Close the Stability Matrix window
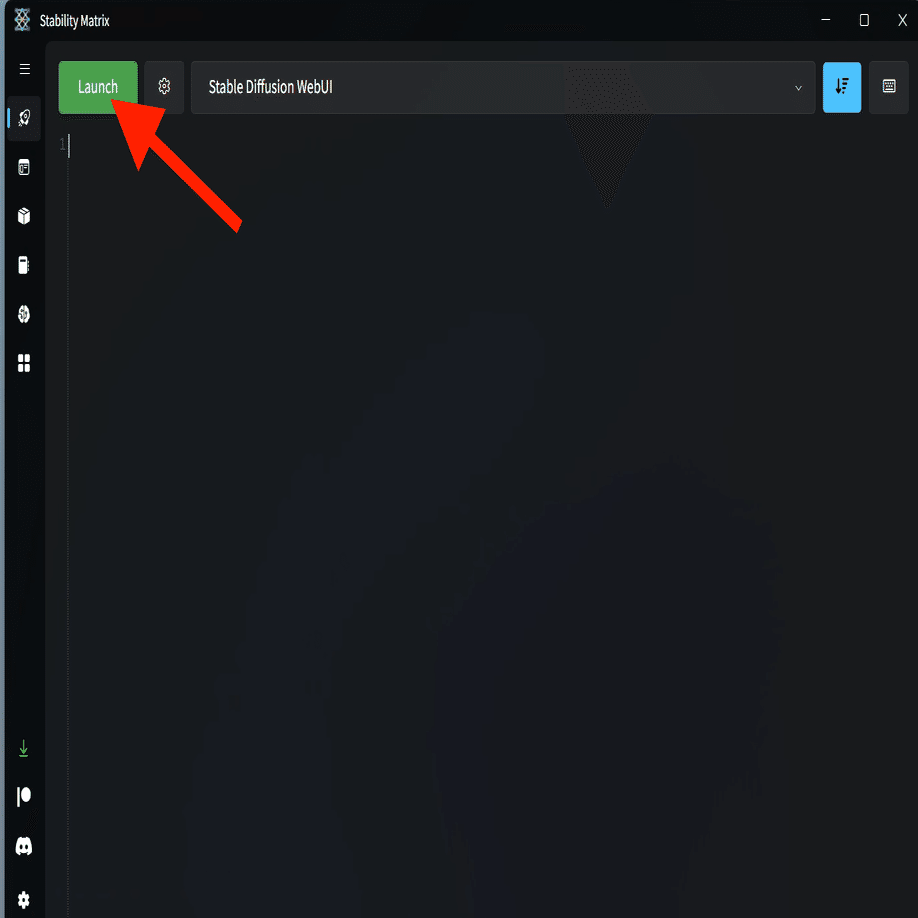The width and height of the screenshot is (918, 918). (x=902, y=20)
